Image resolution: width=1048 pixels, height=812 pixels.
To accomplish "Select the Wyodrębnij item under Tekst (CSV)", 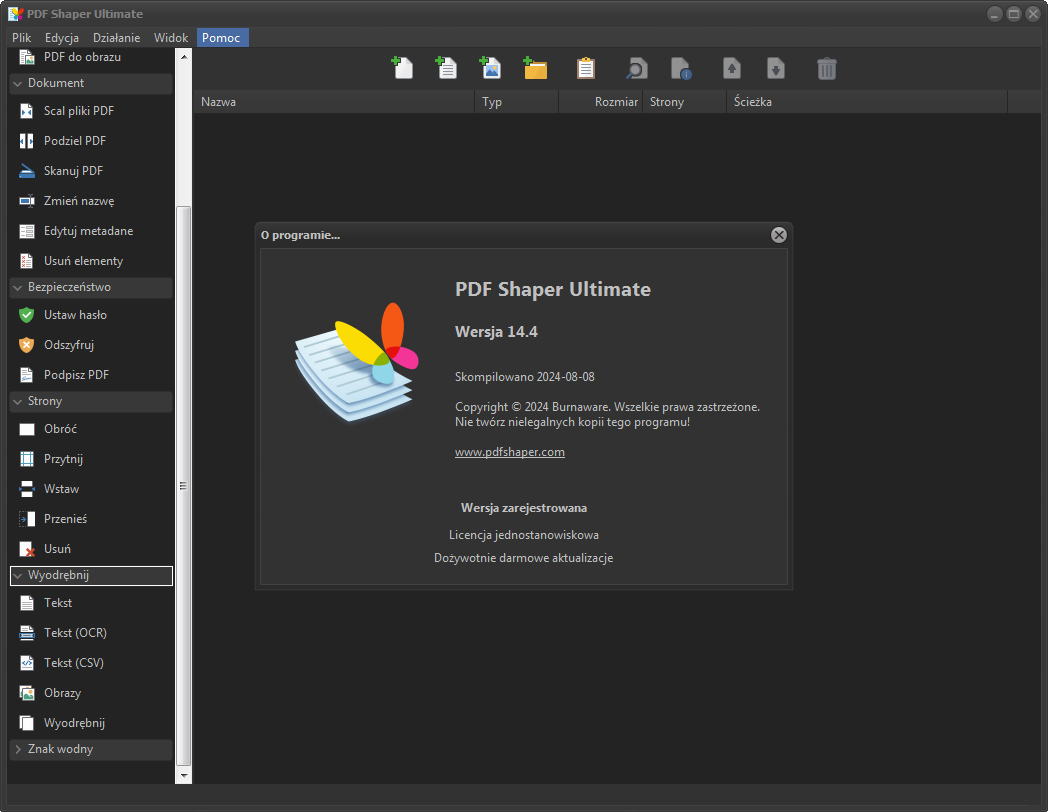I will 92,723.
